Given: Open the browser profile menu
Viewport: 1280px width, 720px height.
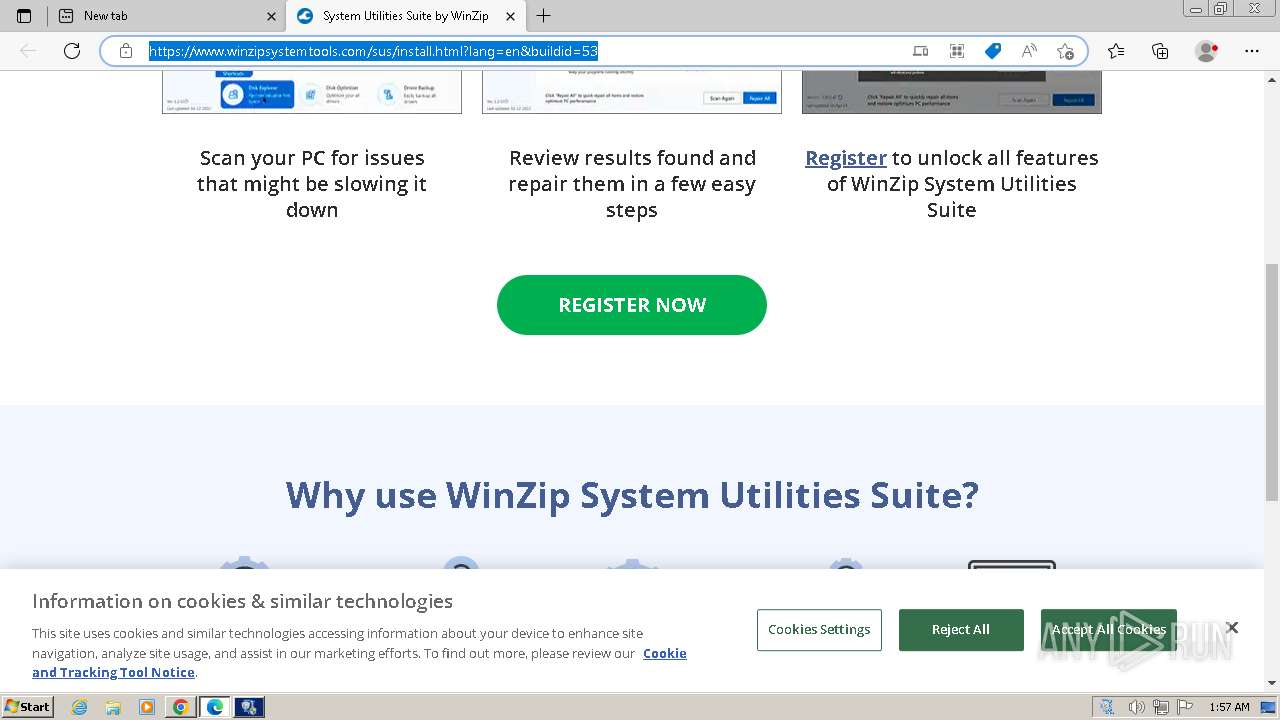Looking at the screenshot, I should (1207, 51).
